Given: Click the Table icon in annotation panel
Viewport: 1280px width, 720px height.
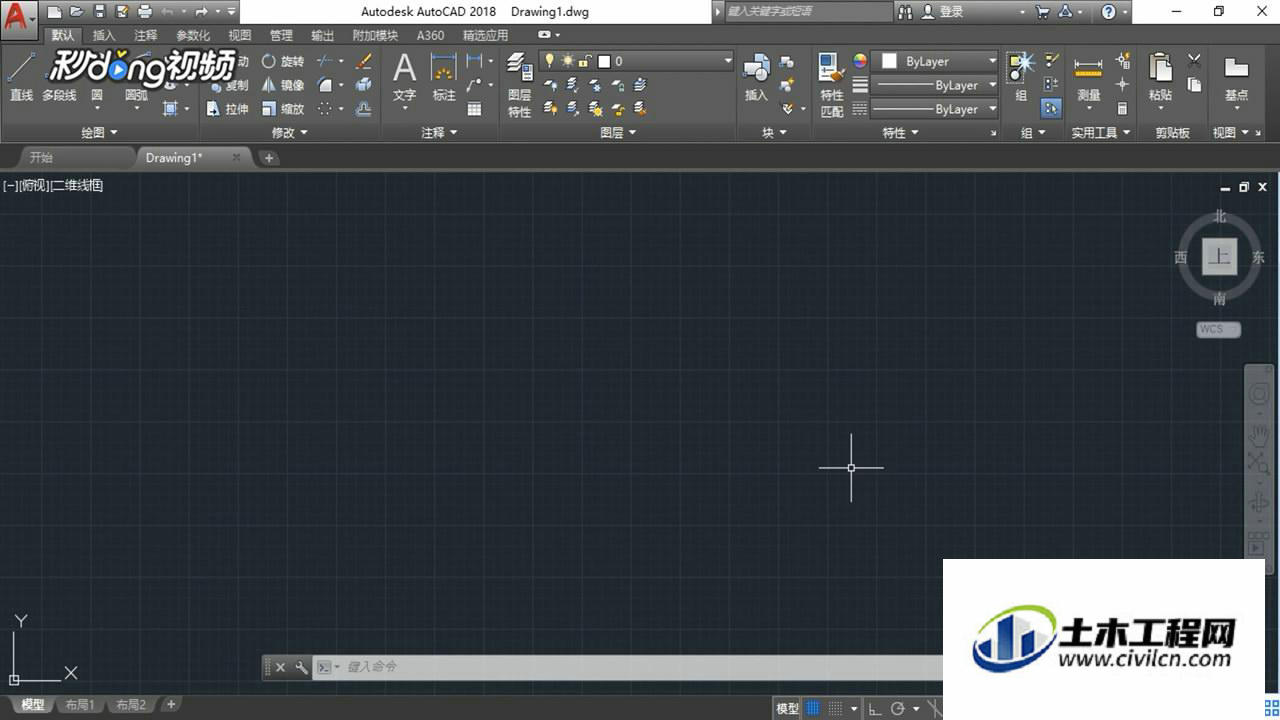Looking at the screenshot, I should 475,109.
